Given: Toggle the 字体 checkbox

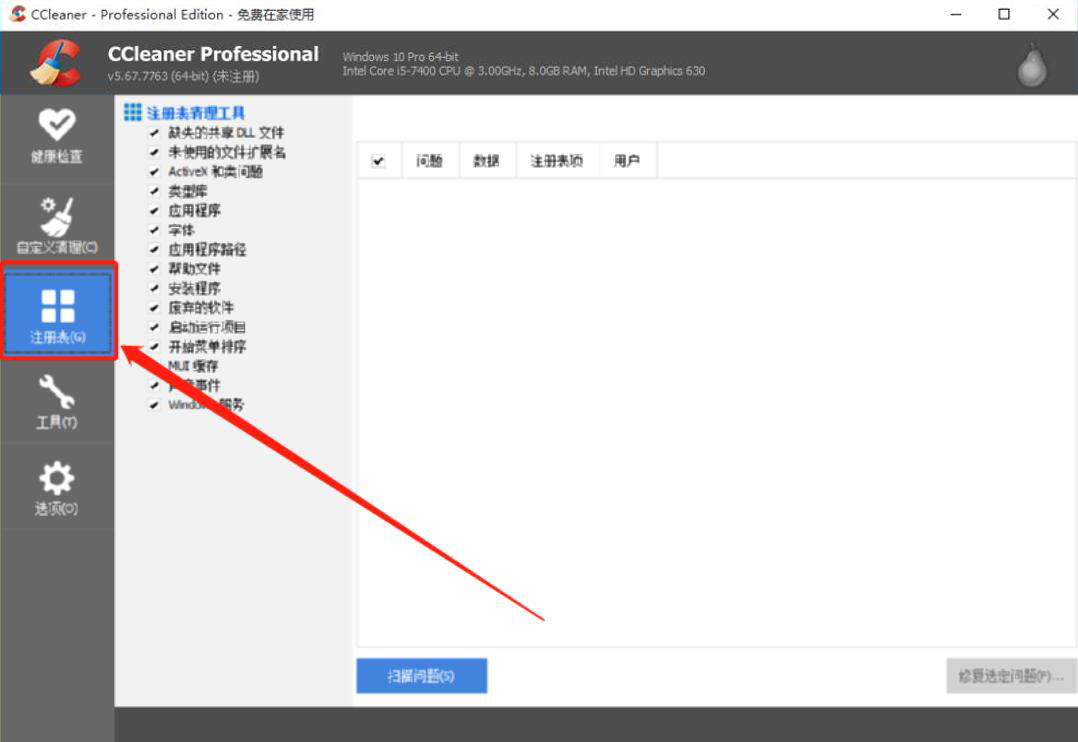Looking at the screenshot, I should 154,230.
